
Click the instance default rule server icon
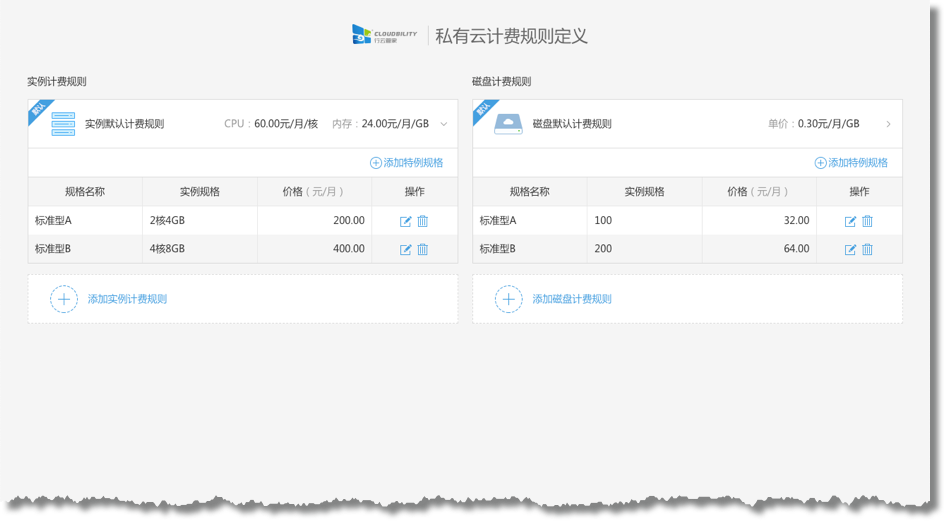63,124
